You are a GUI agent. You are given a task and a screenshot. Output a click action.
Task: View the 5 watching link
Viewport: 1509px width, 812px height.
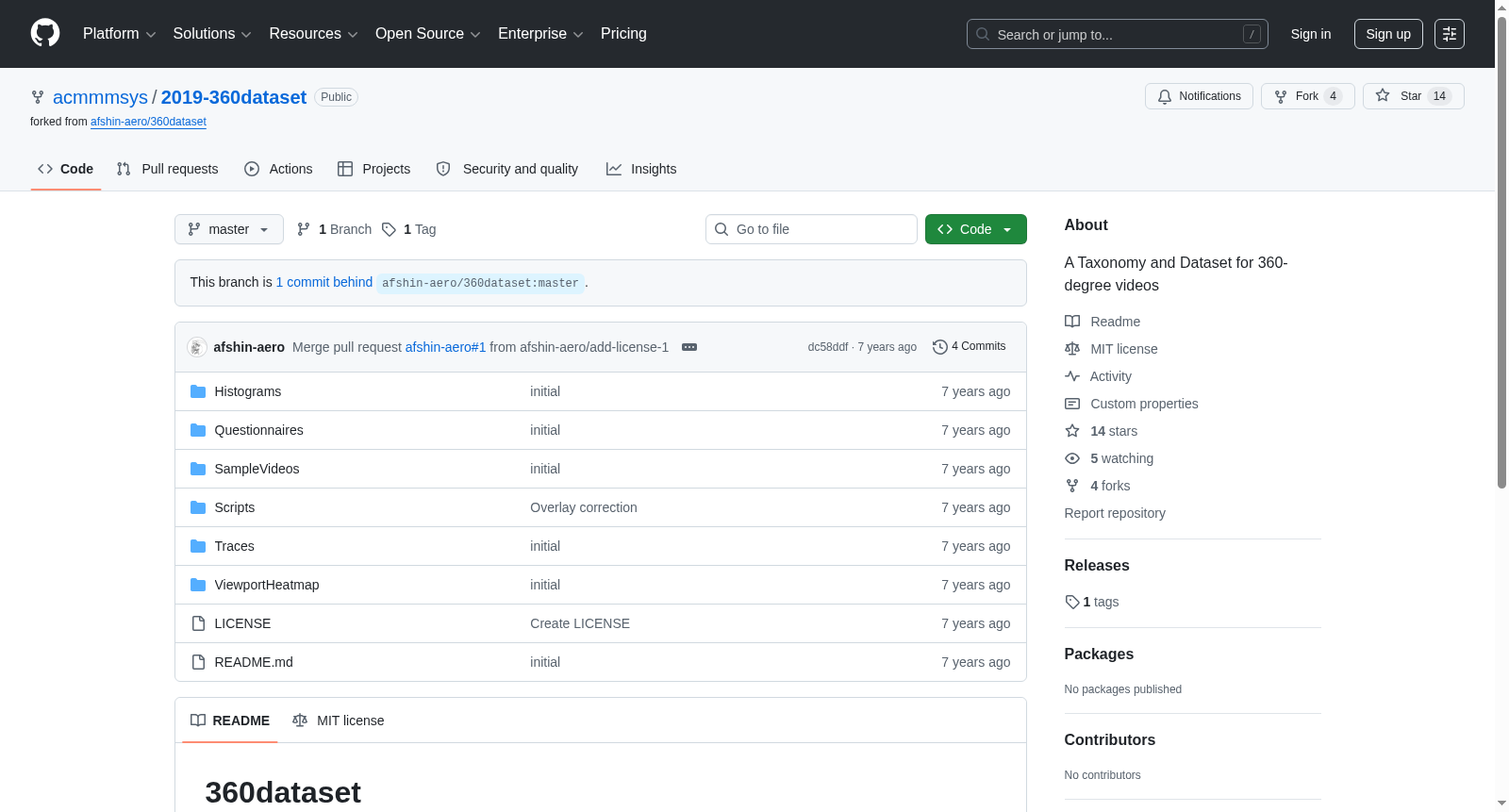pyautogui.click(x=1109, y=458)
